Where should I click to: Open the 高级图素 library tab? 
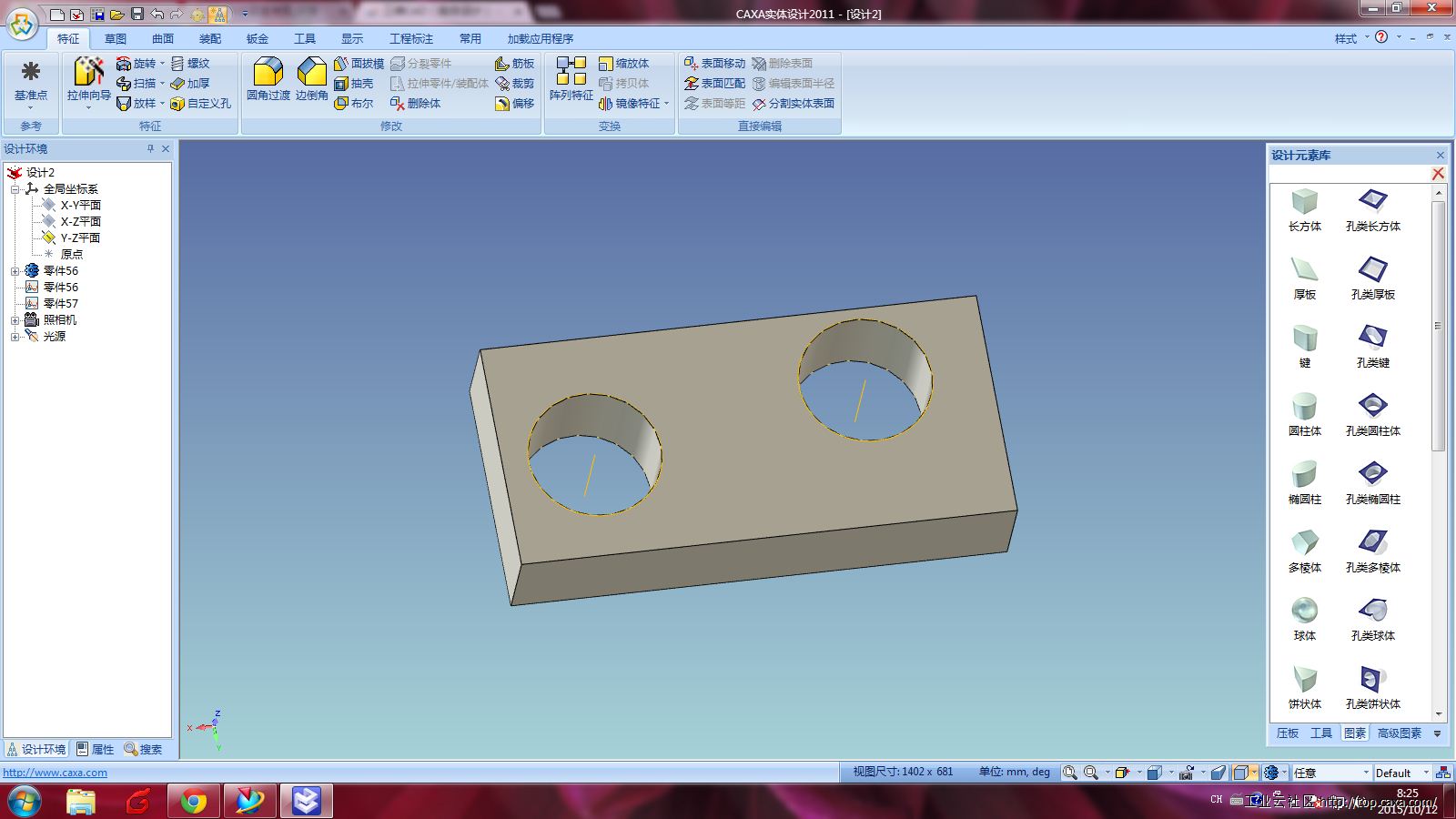point(1400,733)
